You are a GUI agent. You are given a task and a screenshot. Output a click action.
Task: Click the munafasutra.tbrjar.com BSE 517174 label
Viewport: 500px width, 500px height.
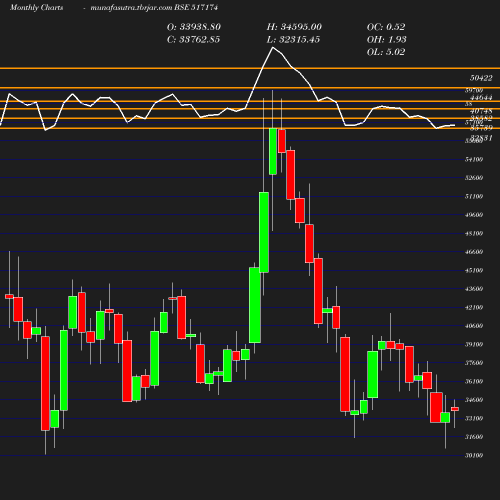154,8
